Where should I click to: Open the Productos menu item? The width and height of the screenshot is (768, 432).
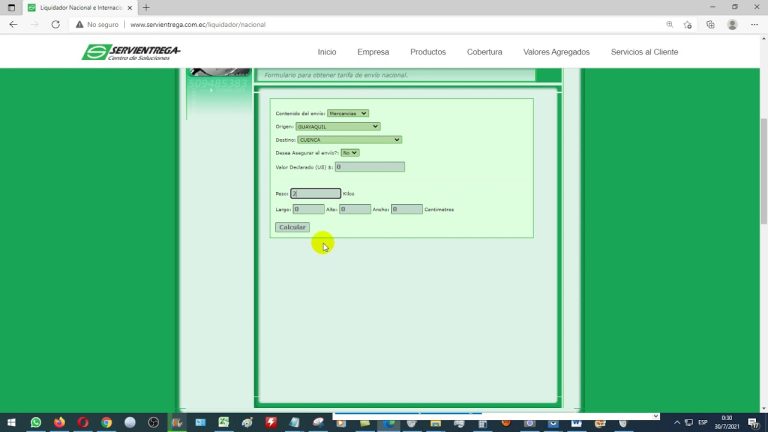[428, 52]
